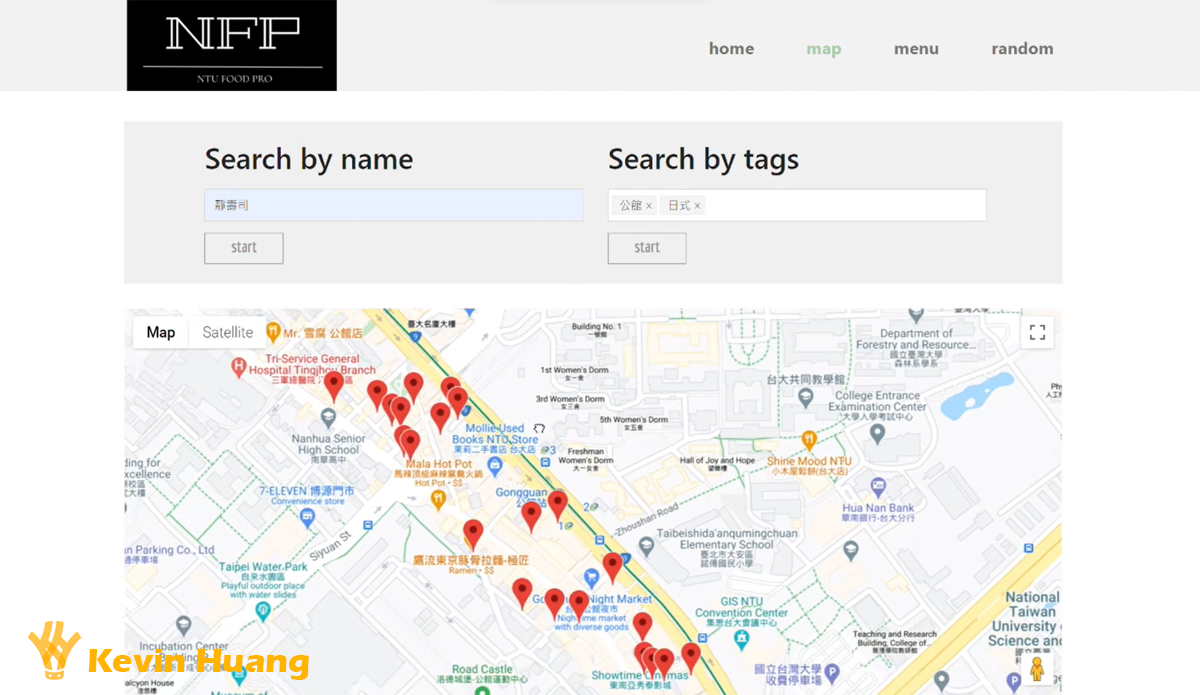Select the map navigation tab
The width and height of the screenshot is (1200, 695).
coord(823,49)
